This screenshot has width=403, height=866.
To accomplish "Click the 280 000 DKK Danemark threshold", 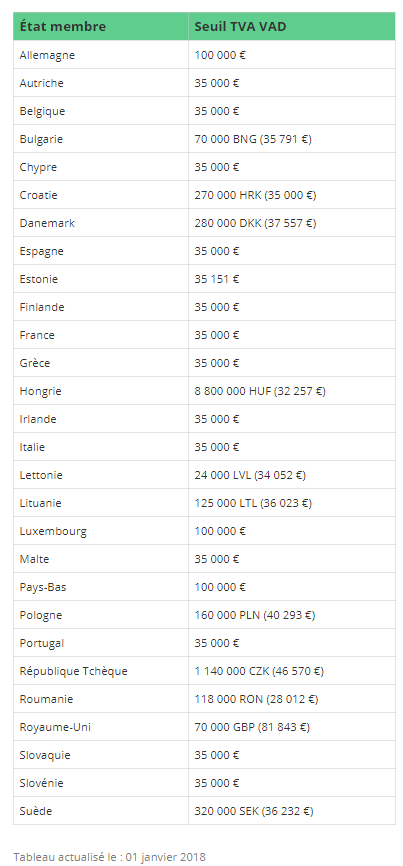I will (255, 223).
